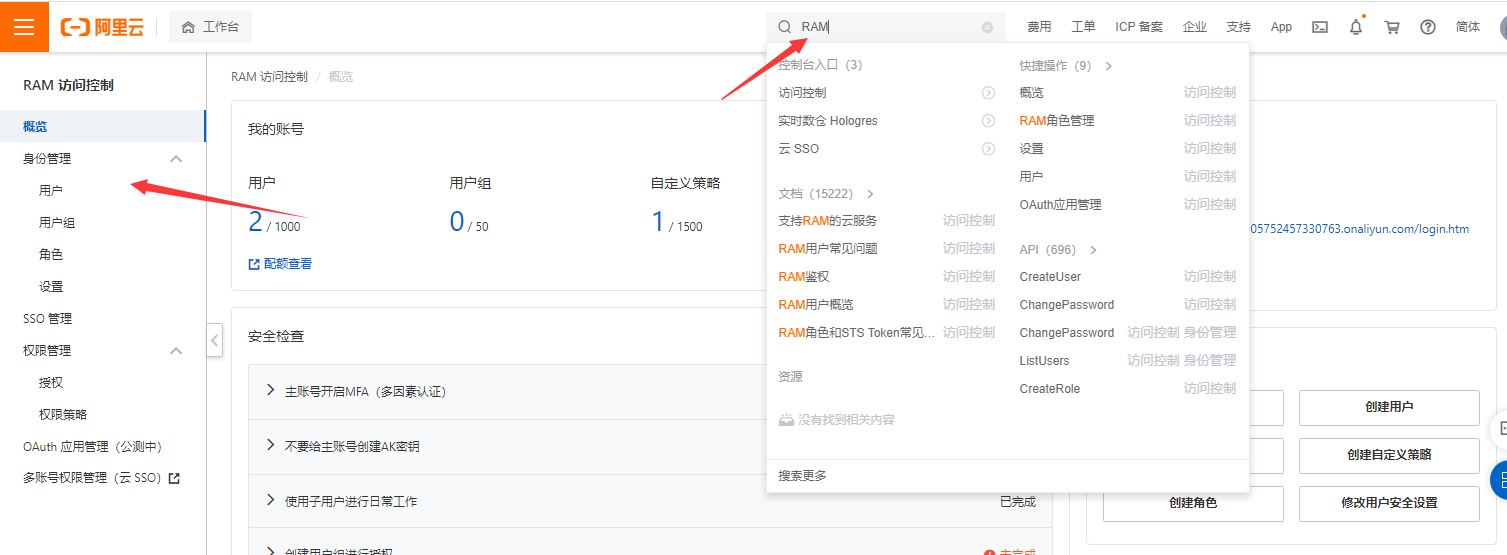Open 授权 in the left sidebar
The width and height of the screenshot is (1507, 555).
tap(51, 382)
